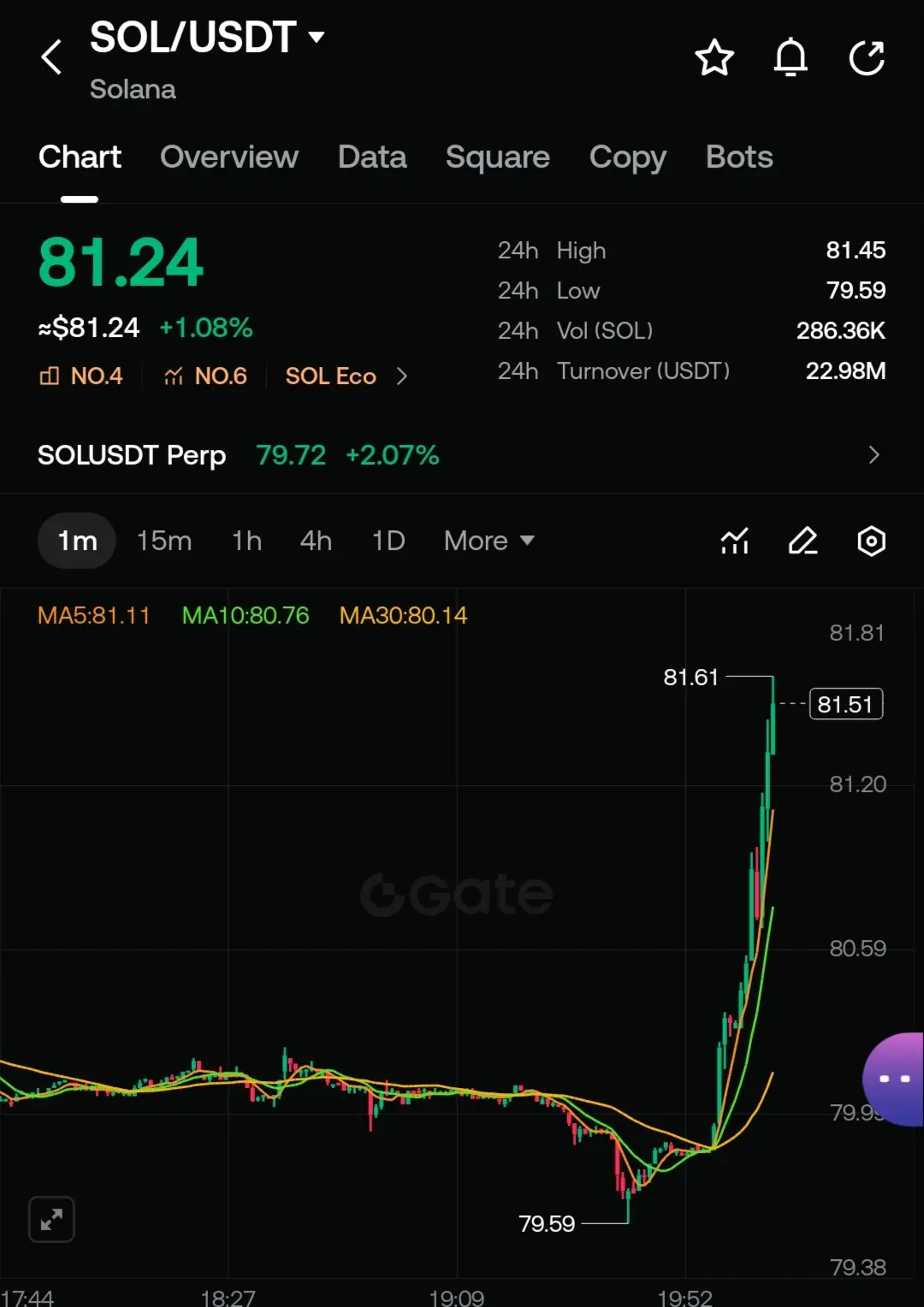Select the 1m timeframe
The width and height of the screenshot is (924, 1307).
[77, 541]
